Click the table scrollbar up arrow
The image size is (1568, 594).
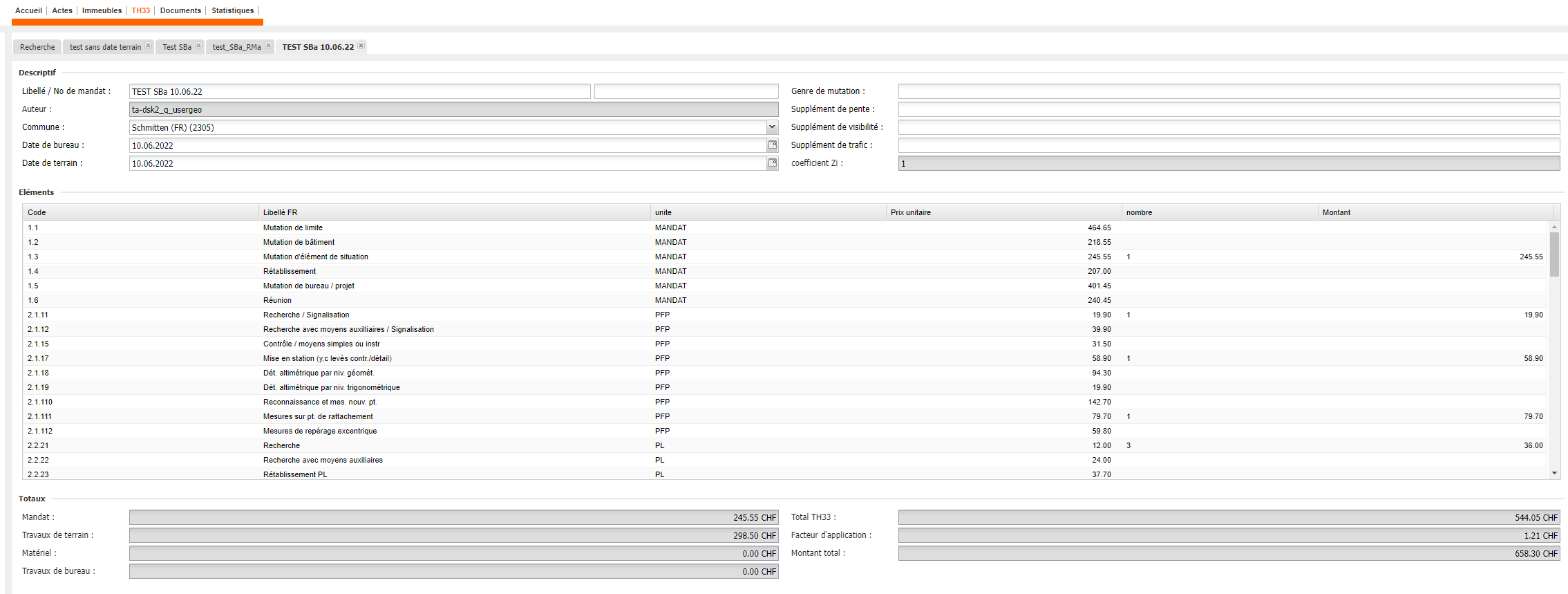click(x=1554, y=227)
